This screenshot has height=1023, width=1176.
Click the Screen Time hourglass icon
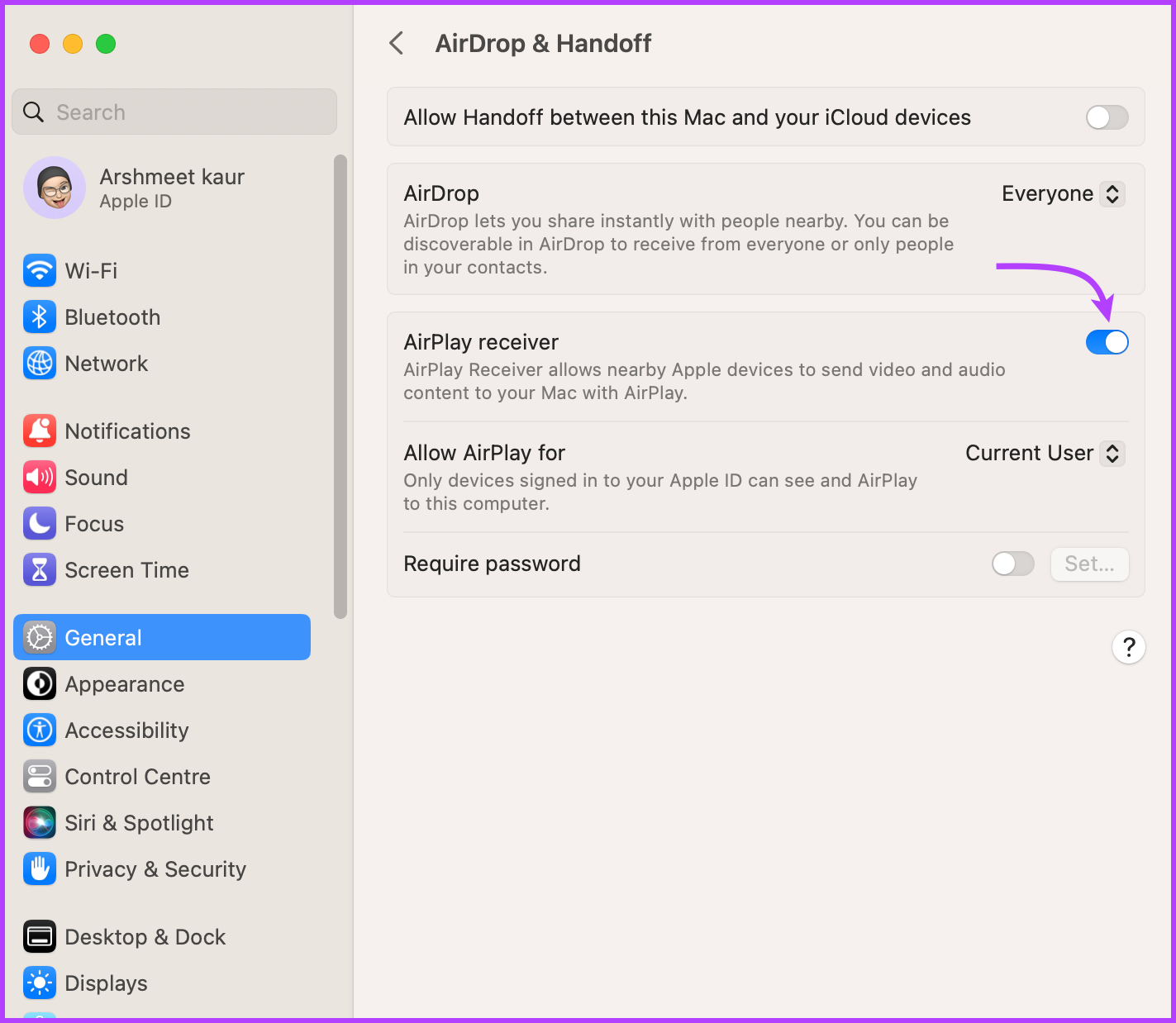click(x=40, y=569)
